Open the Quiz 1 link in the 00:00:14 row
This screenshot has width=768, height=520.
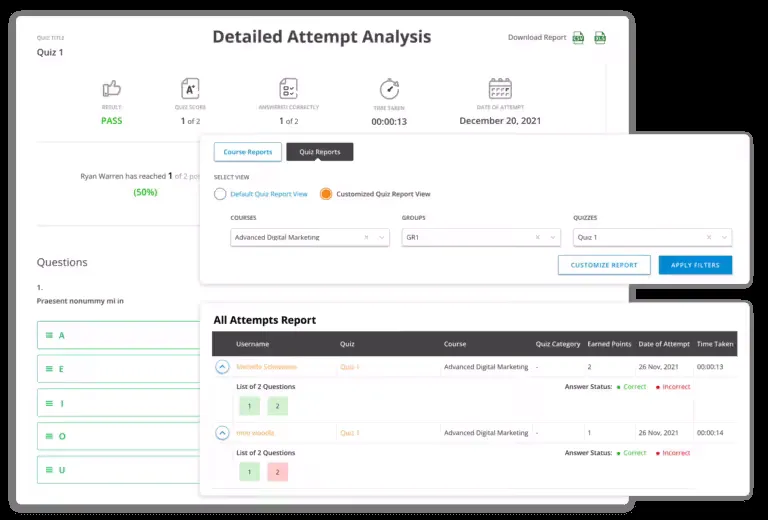click(x=350, y=433)
